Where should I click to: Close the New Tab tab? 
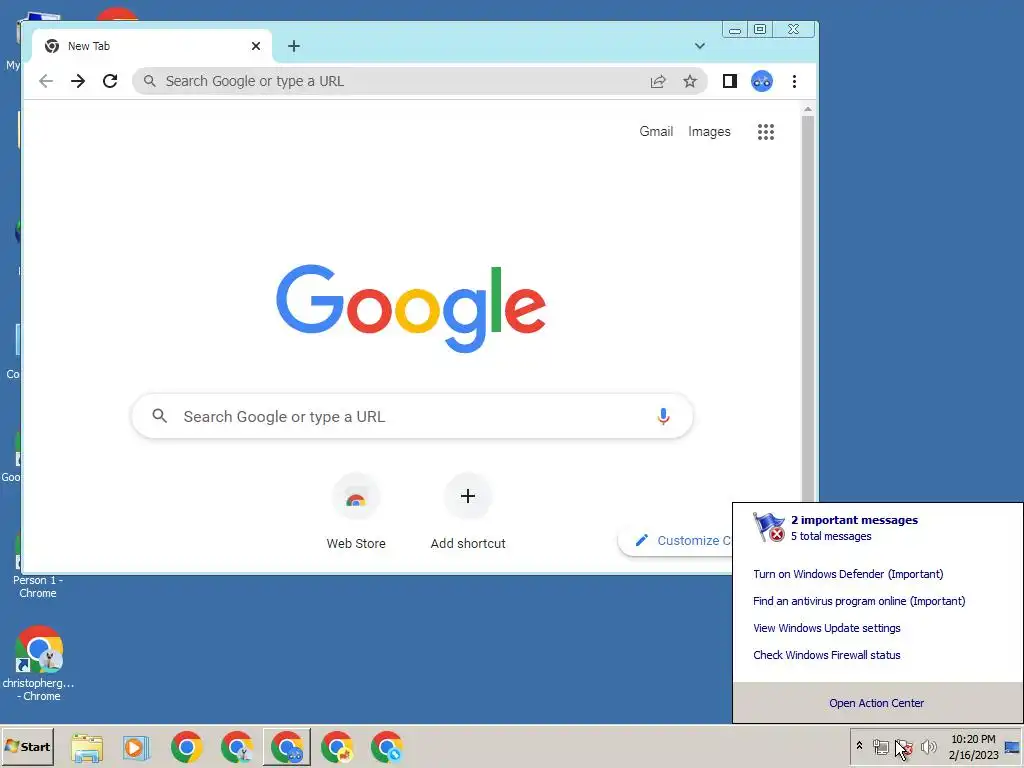coord(256,46)
